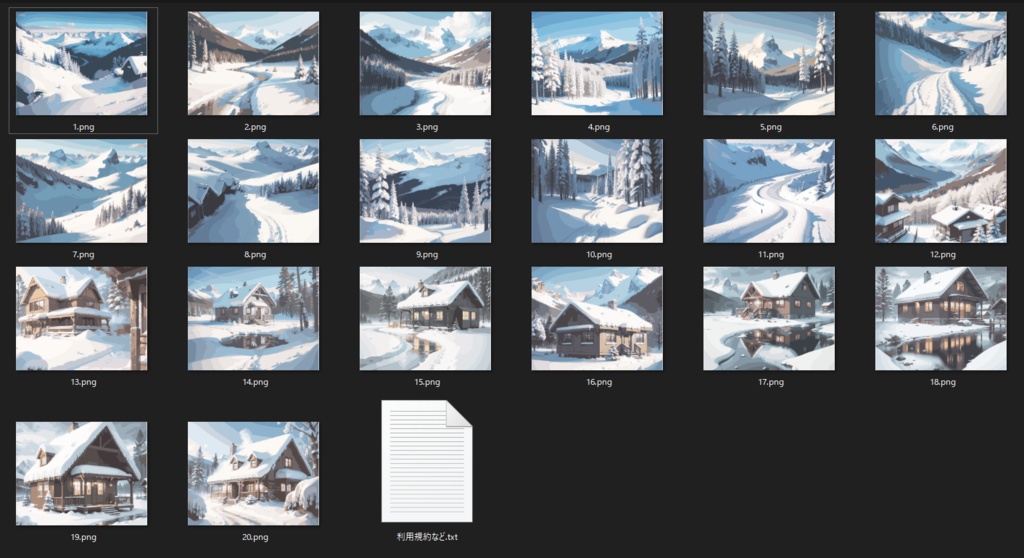
Task: Click the file name label 12.png
Action: pyautogui.click(x=942, y=255)
